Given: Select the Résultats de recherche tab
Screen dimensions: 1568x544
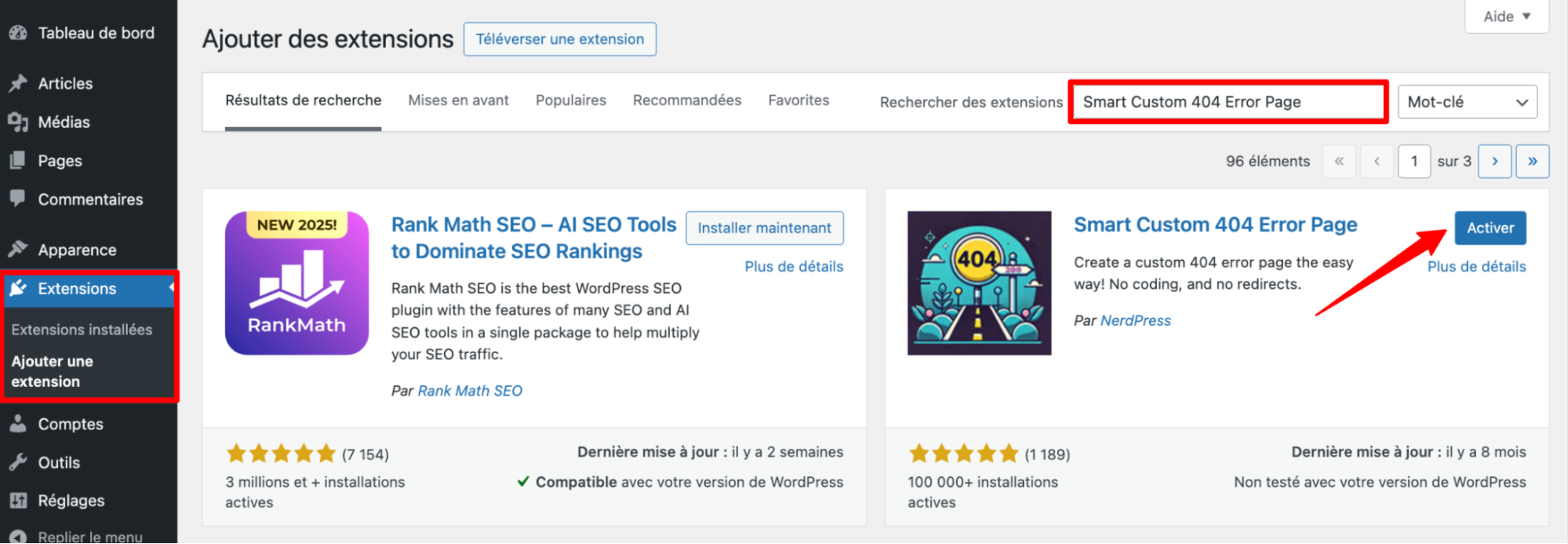Looking at the screenshot, I should [303, 100].
